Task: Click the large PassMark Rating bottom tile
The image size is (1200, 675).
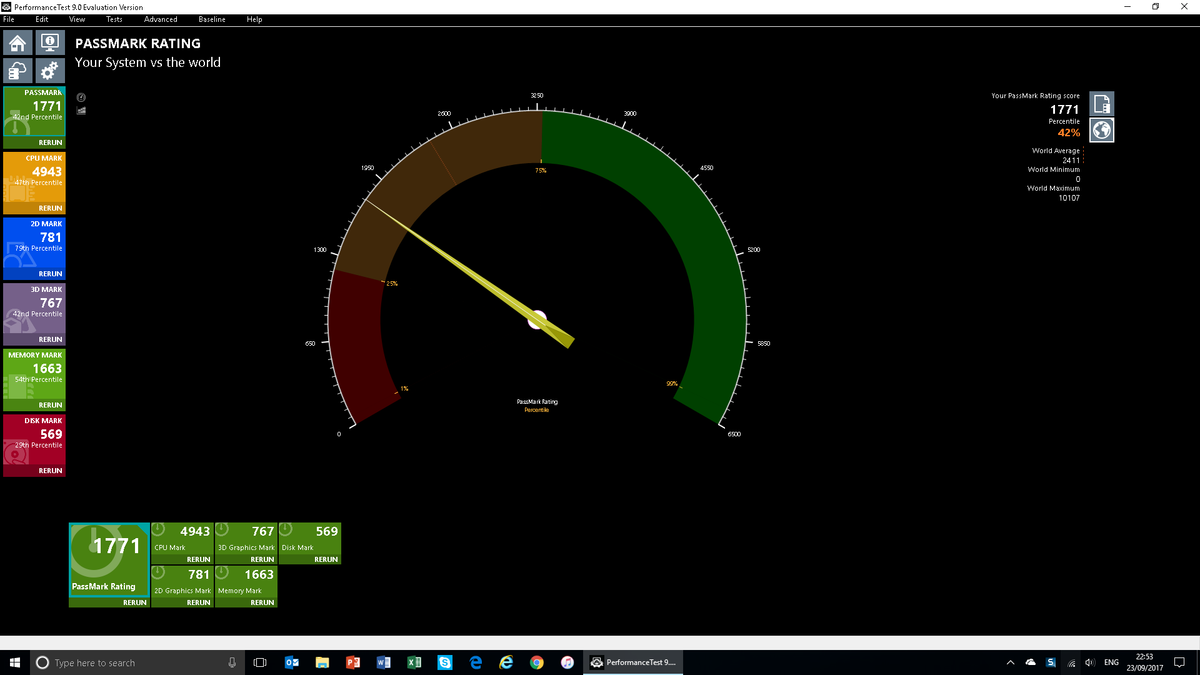Action: point(109,560)
